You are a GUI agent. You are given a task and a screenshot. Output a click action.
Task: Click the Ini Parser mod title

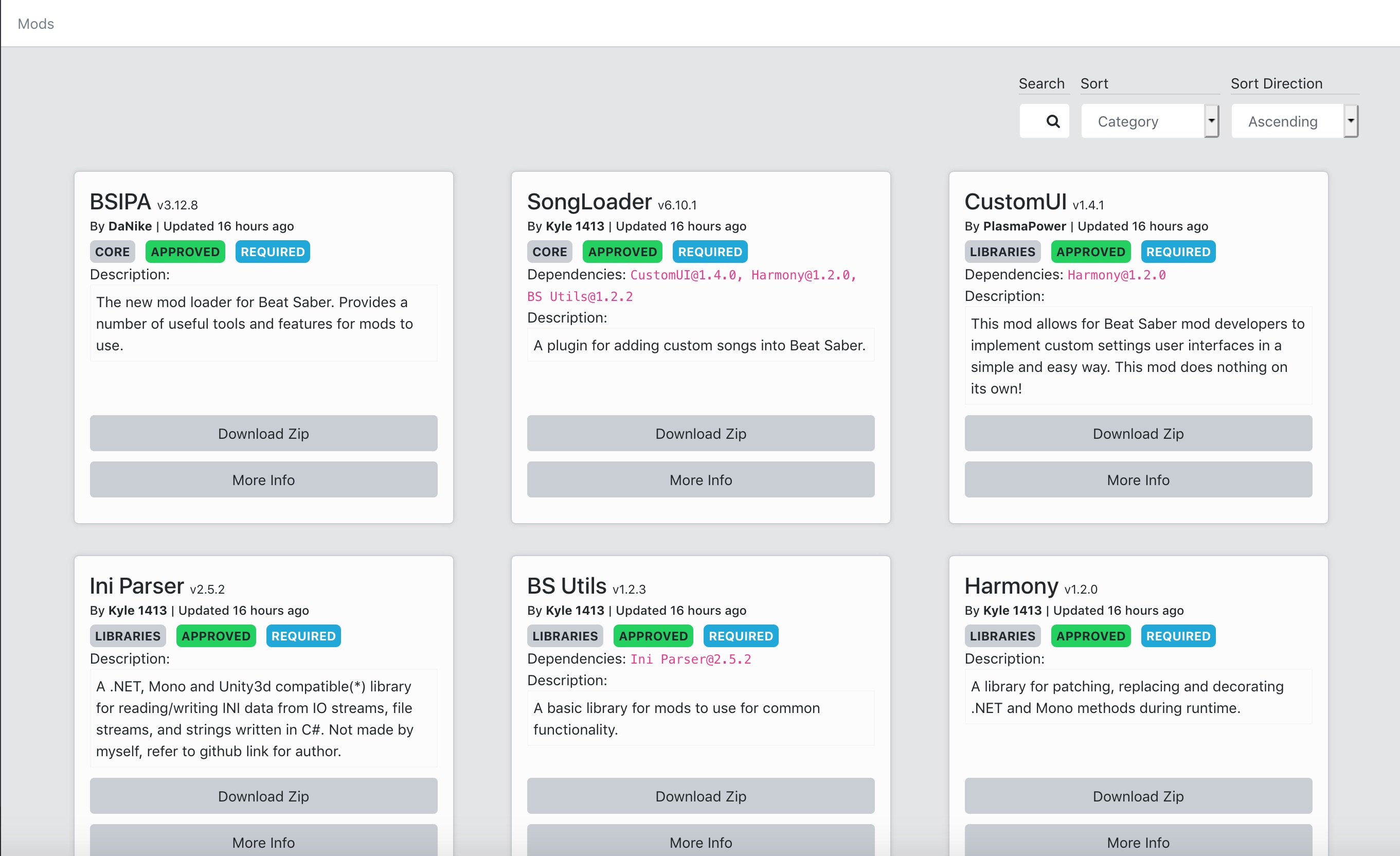click(x=137, y=586)
